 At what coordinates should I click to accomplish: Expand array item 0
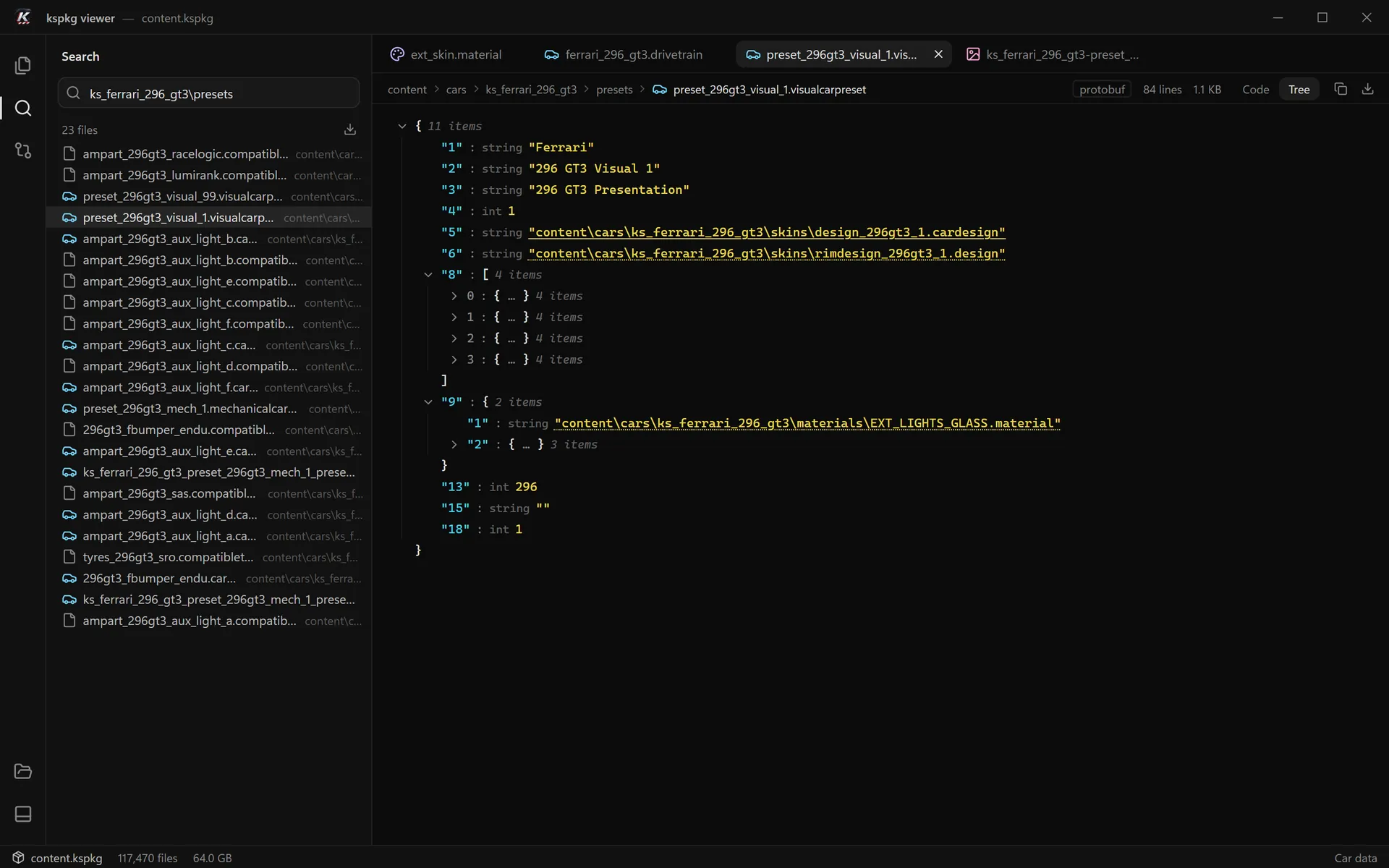coord(454,296)
